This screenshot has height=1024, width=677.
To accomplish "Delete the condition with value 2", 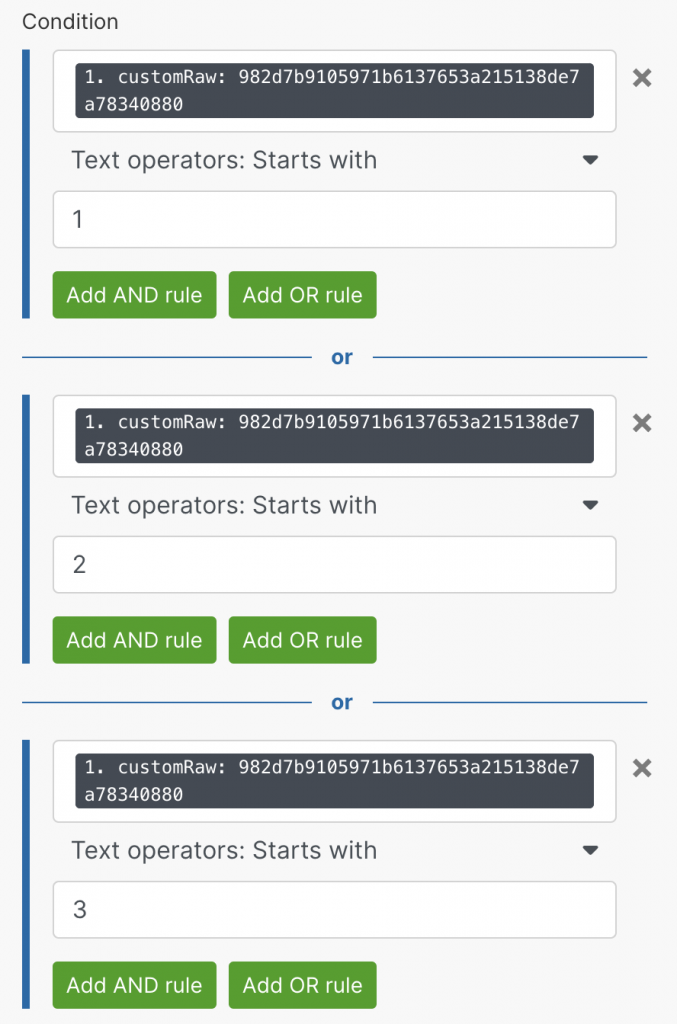I will click(x=642, y=423).
